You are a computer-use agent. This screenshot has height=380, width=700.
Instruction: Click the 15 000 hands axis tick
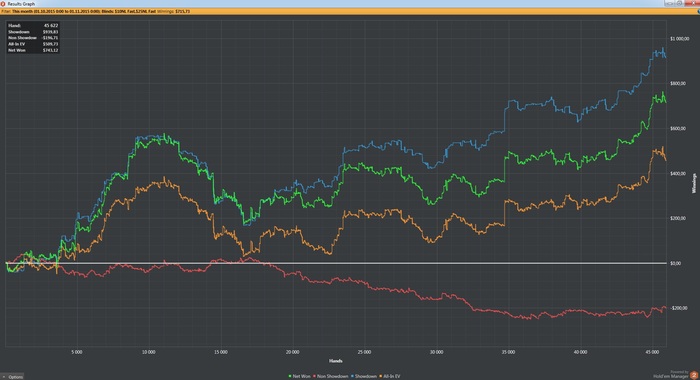click(x=221, y=352)
